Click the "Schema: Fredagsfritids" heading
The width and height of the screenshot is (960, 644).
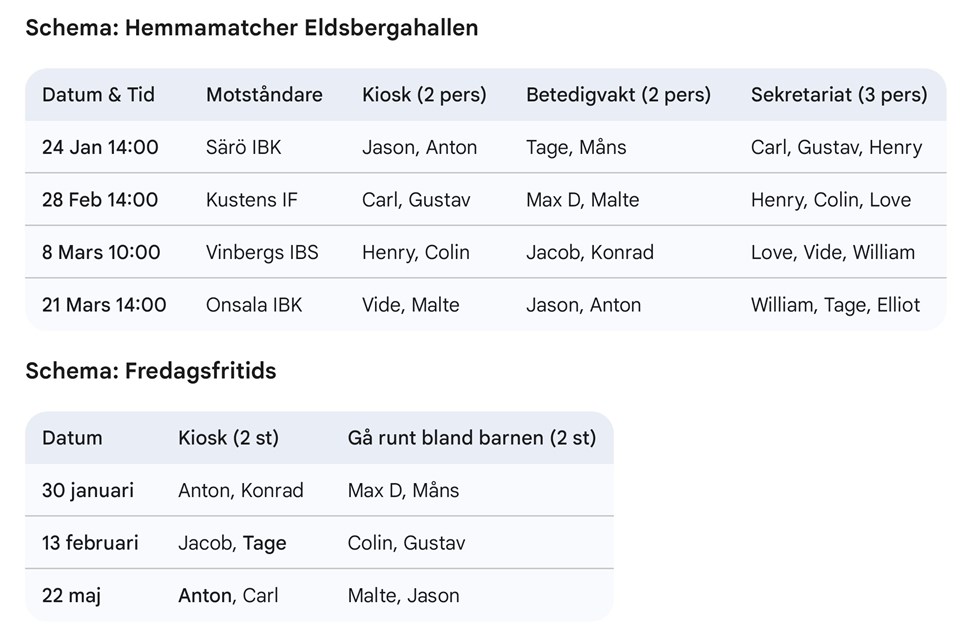pos(150,371)
